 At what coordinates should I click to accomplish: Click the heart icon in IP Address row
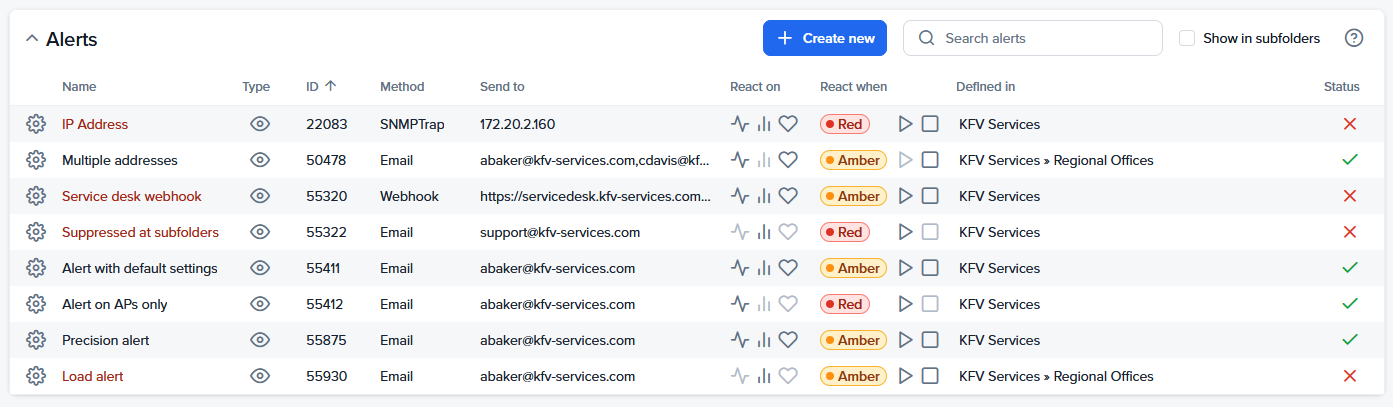[x=788, y=124]
